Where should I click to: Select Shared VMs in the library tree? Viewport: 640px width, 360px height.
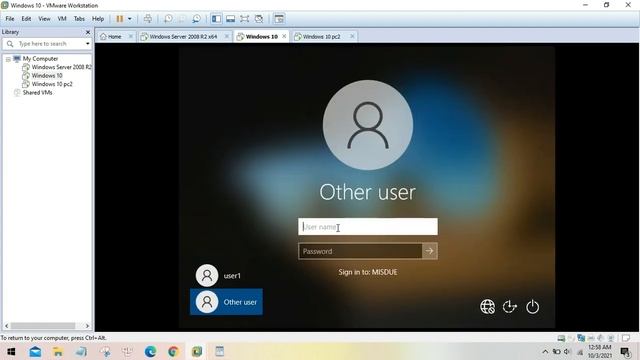click(37, 93)
